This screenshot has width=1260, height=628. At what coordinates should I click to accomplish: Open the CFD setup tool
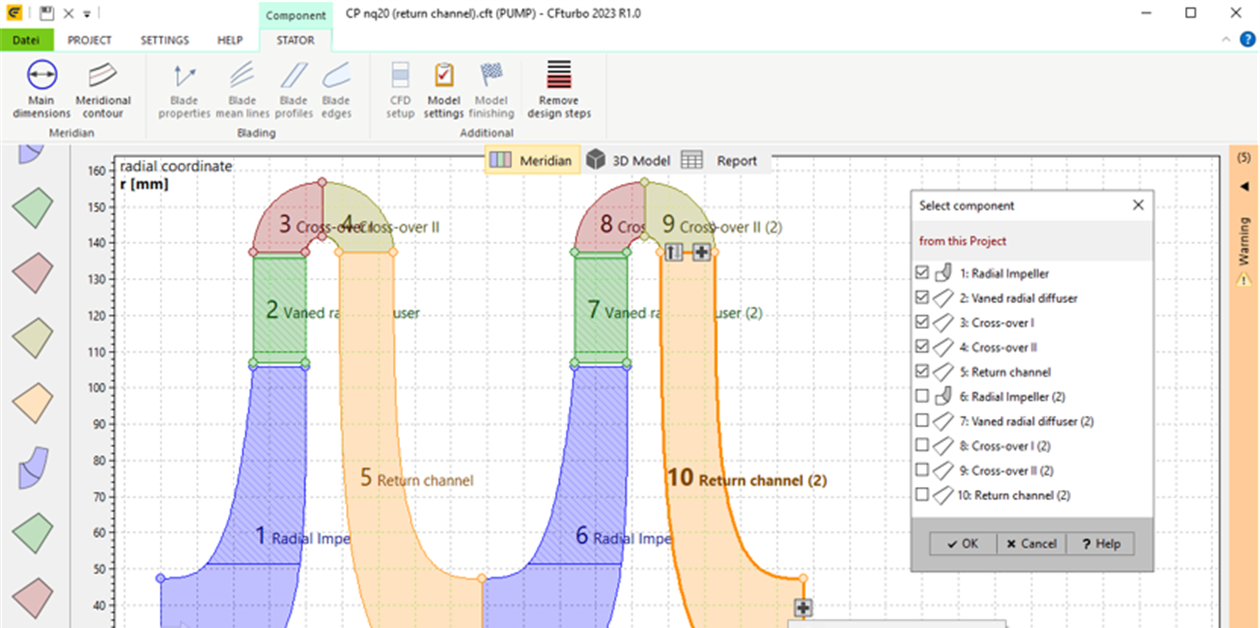coord(399,88)
